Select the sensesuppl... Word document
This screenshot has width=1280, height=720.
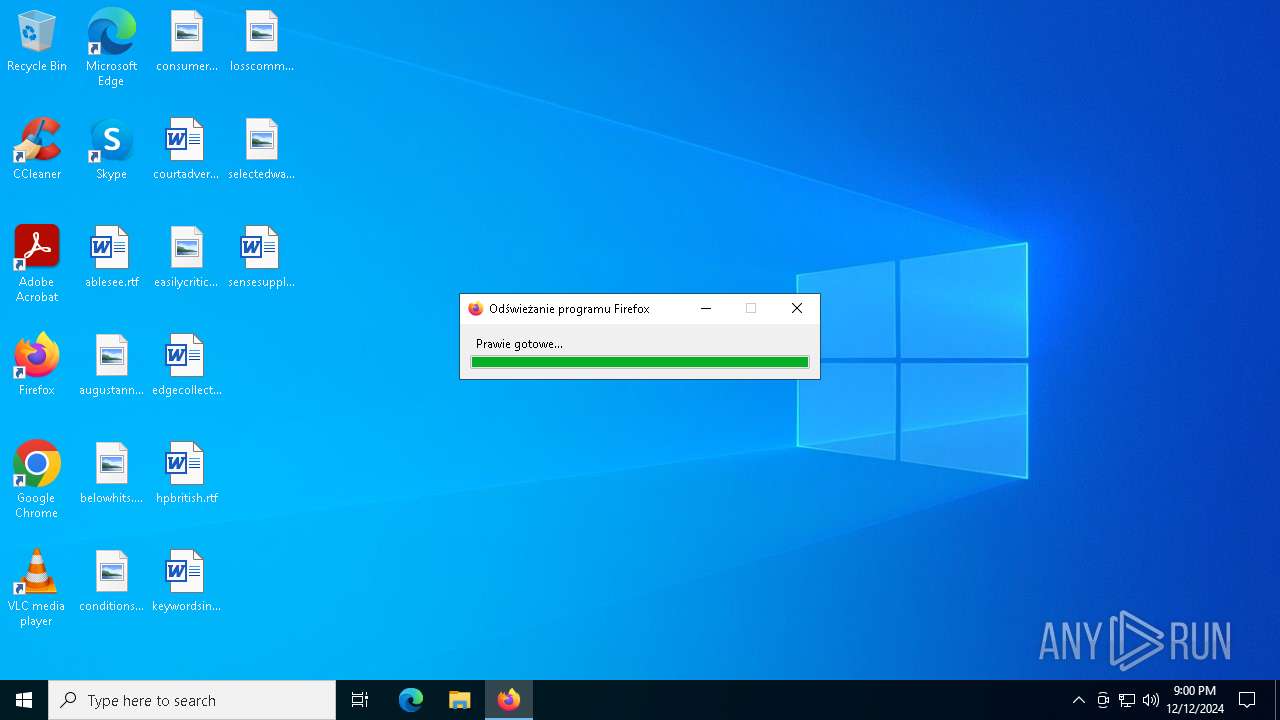tap(261, 257)
